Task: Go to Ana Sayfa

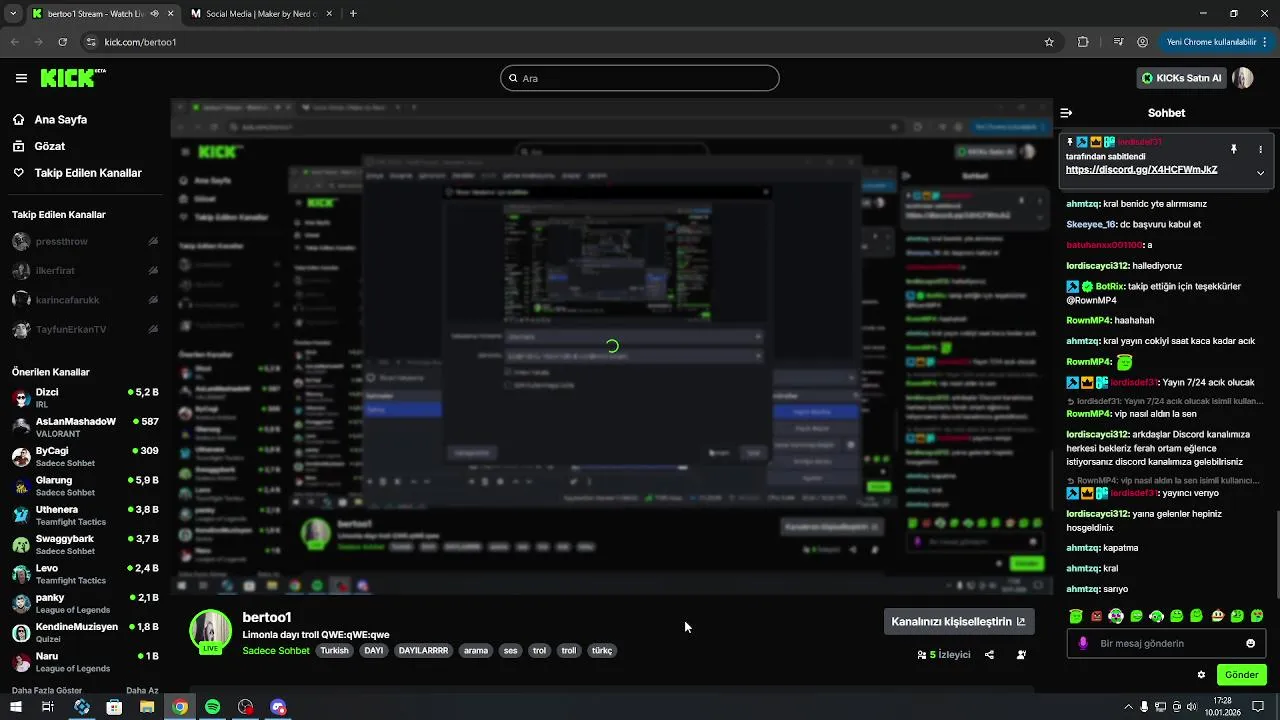Action: point(61,119)
